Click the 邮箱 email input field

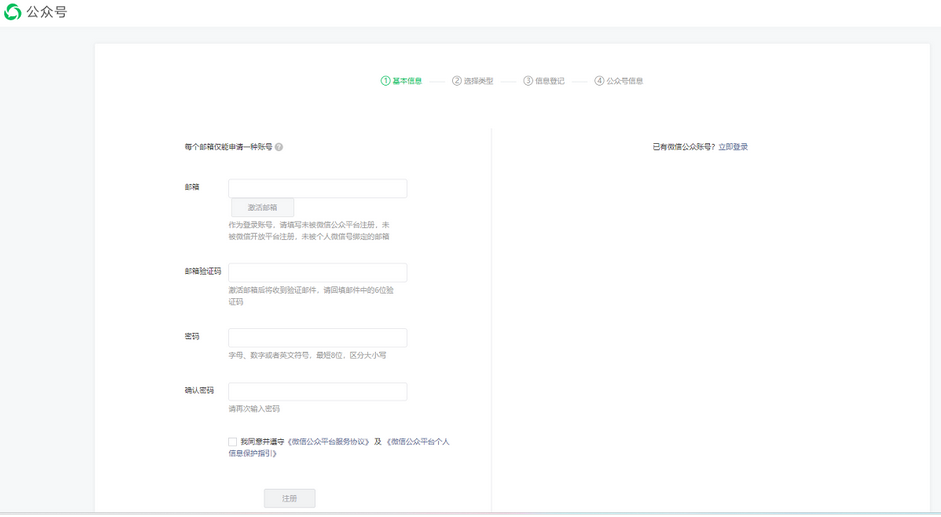[x=317, y=188]
